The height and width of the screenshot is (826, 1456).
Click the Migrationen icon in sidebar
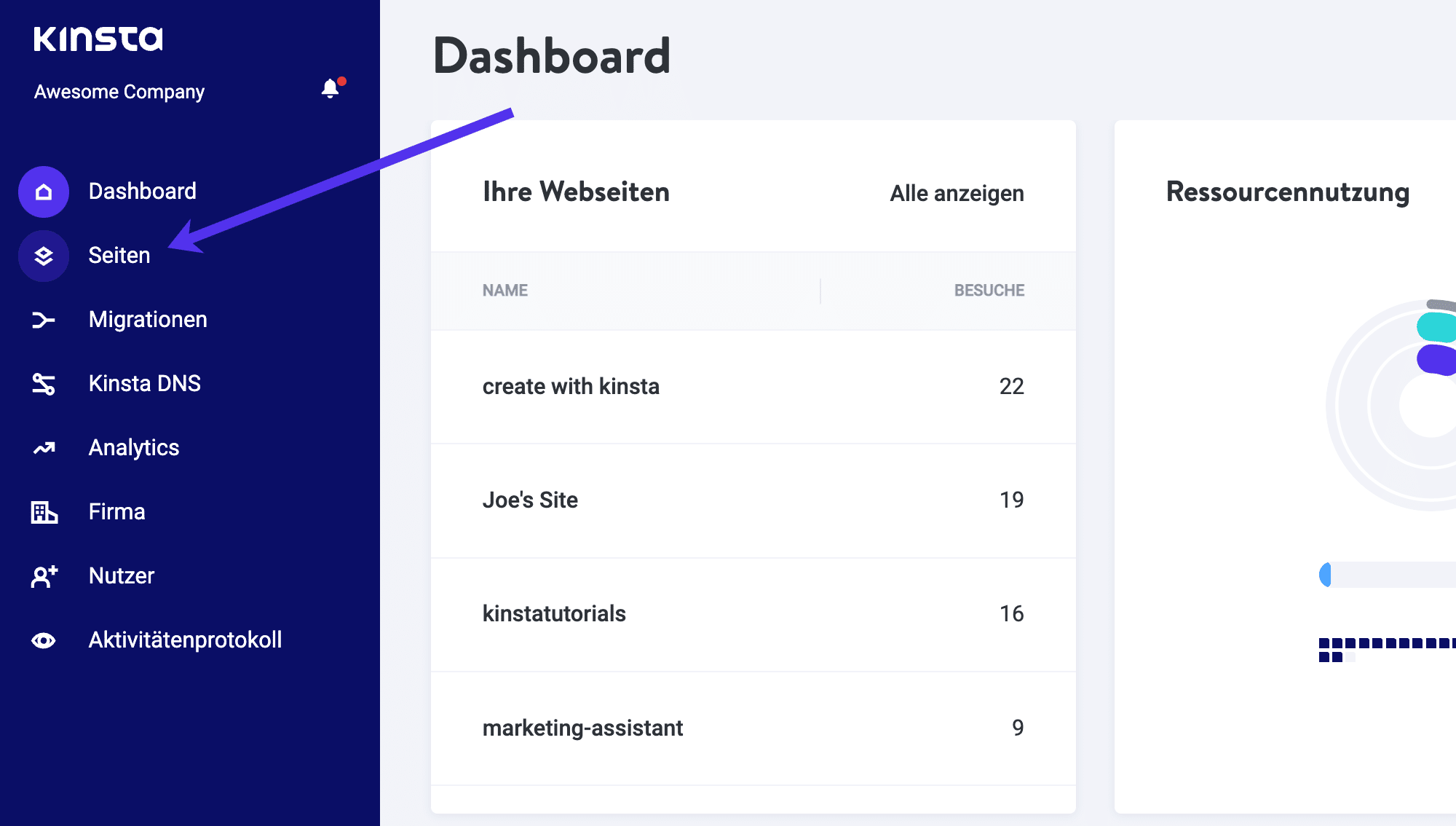[x=42, y=319]
